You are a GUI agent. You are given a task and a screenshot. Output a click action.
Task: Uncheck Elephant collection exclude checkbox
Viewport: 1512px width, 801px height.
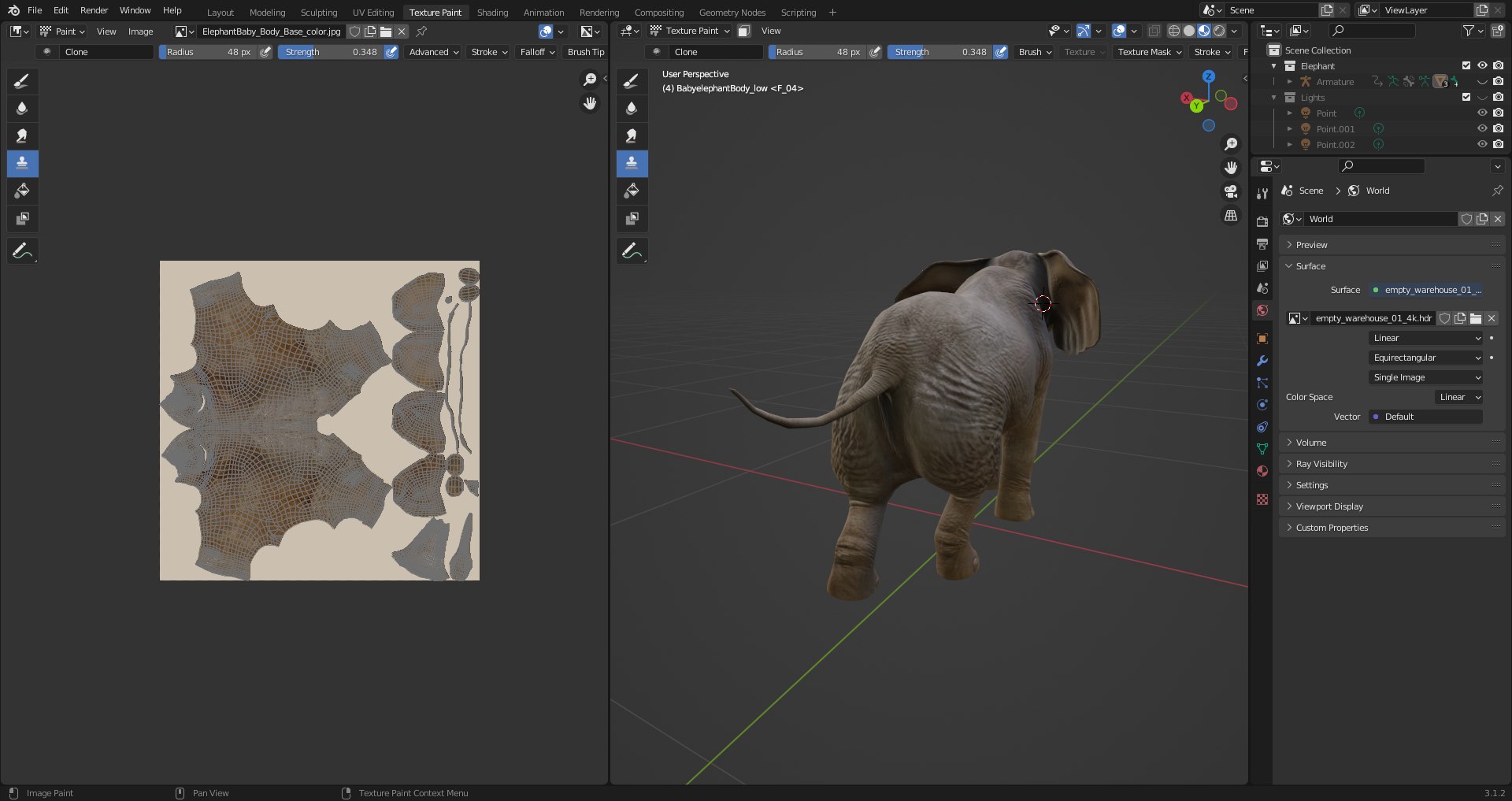(x=1466, y=66)
